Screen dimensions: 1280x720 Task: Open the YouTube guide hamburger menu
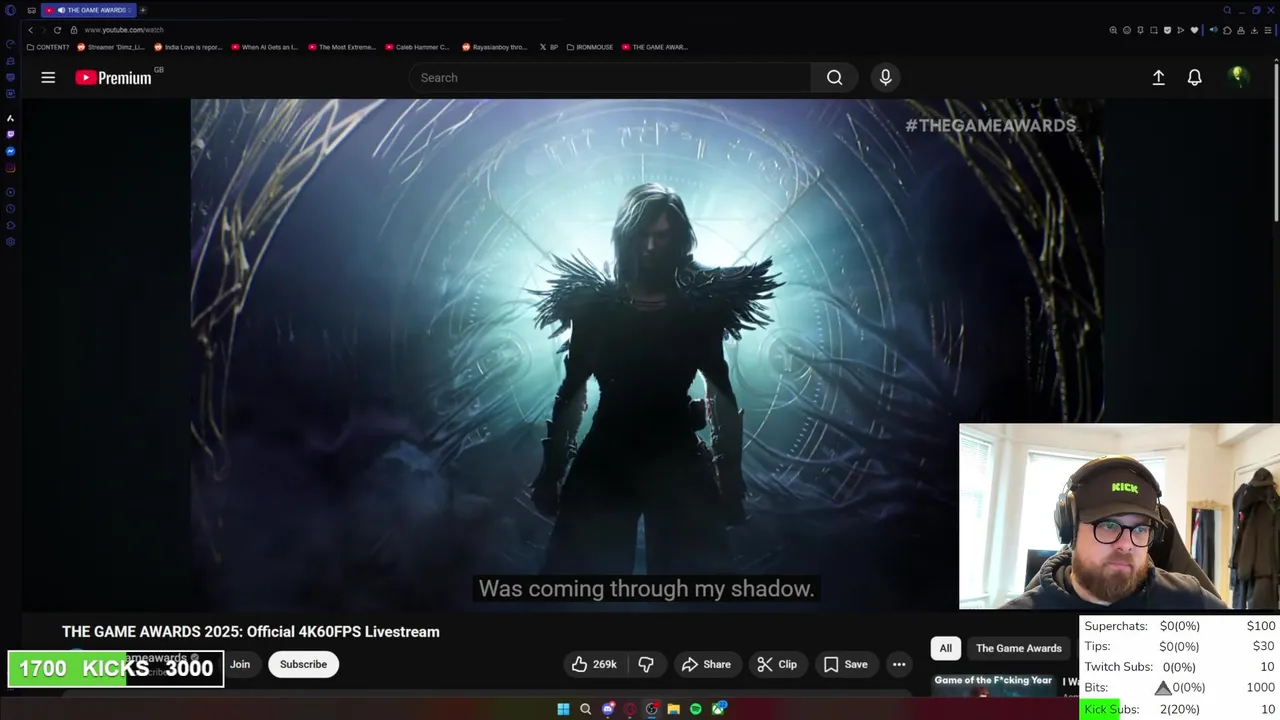point(48,77)
